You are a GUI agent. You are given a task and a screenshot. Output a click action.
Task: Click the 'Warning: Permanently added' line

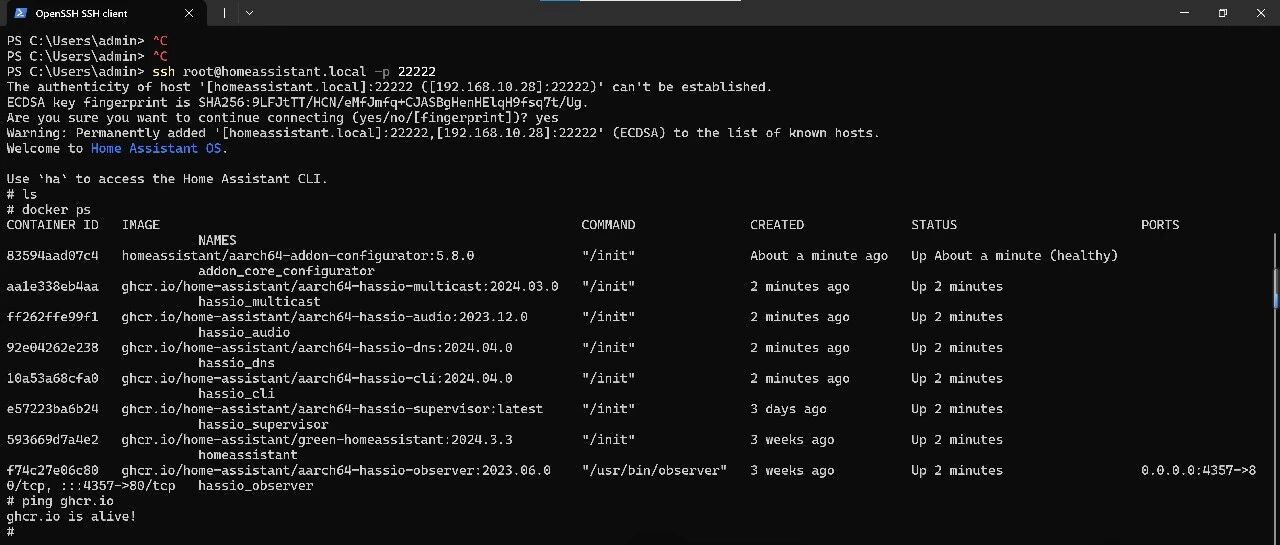click(443, 133)
